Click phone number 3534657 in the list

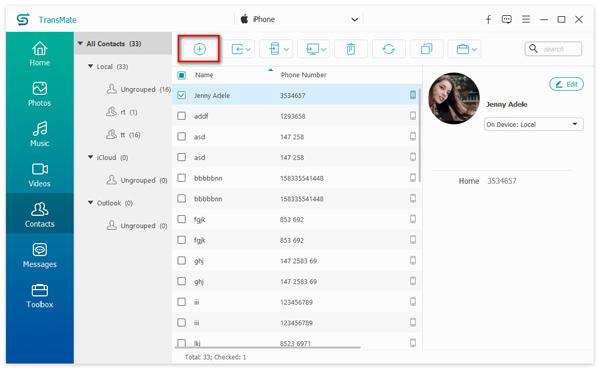pos(292,95)
